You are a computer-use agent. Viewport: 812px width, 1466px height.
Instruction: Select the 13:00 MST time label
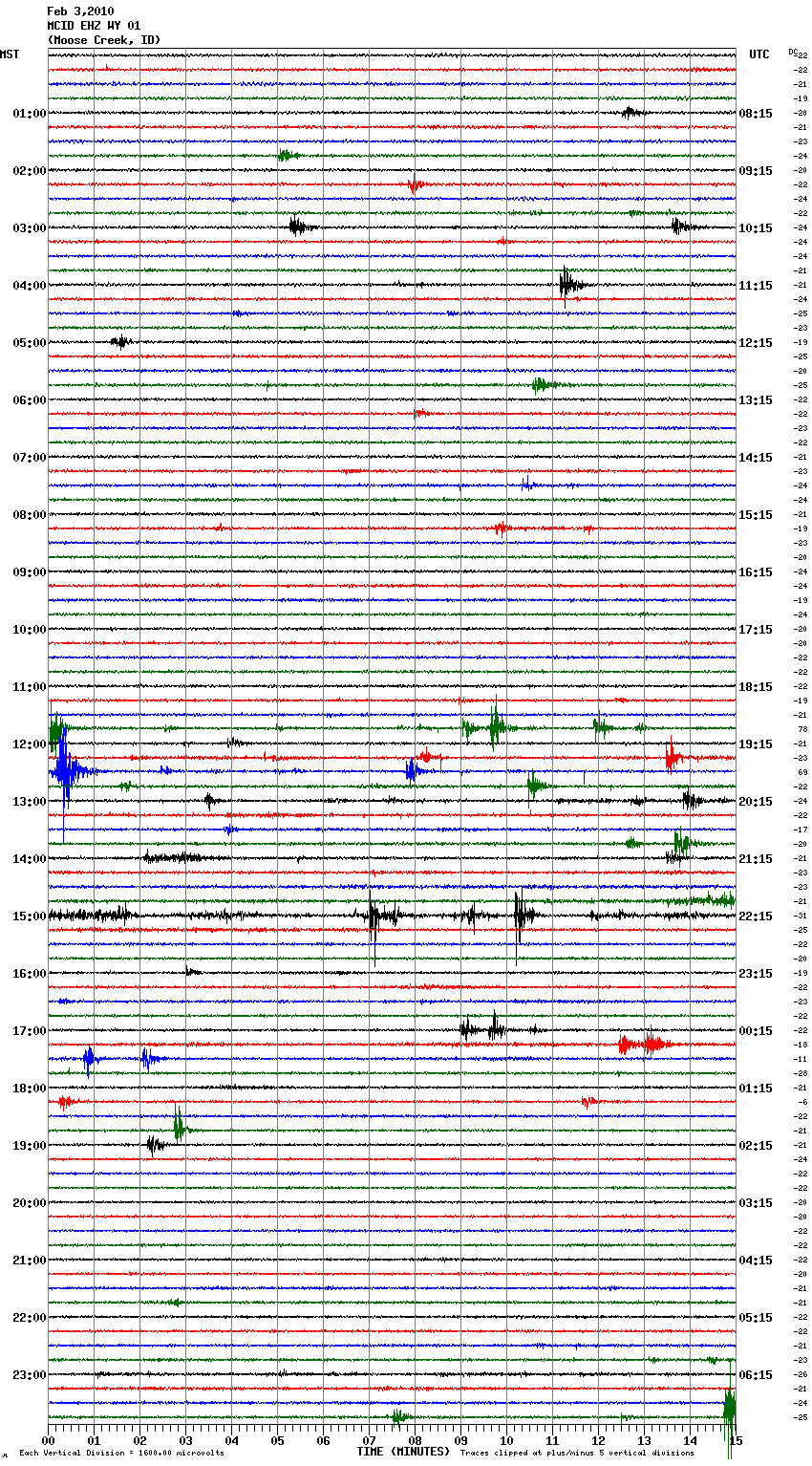[x=29, y=802]
